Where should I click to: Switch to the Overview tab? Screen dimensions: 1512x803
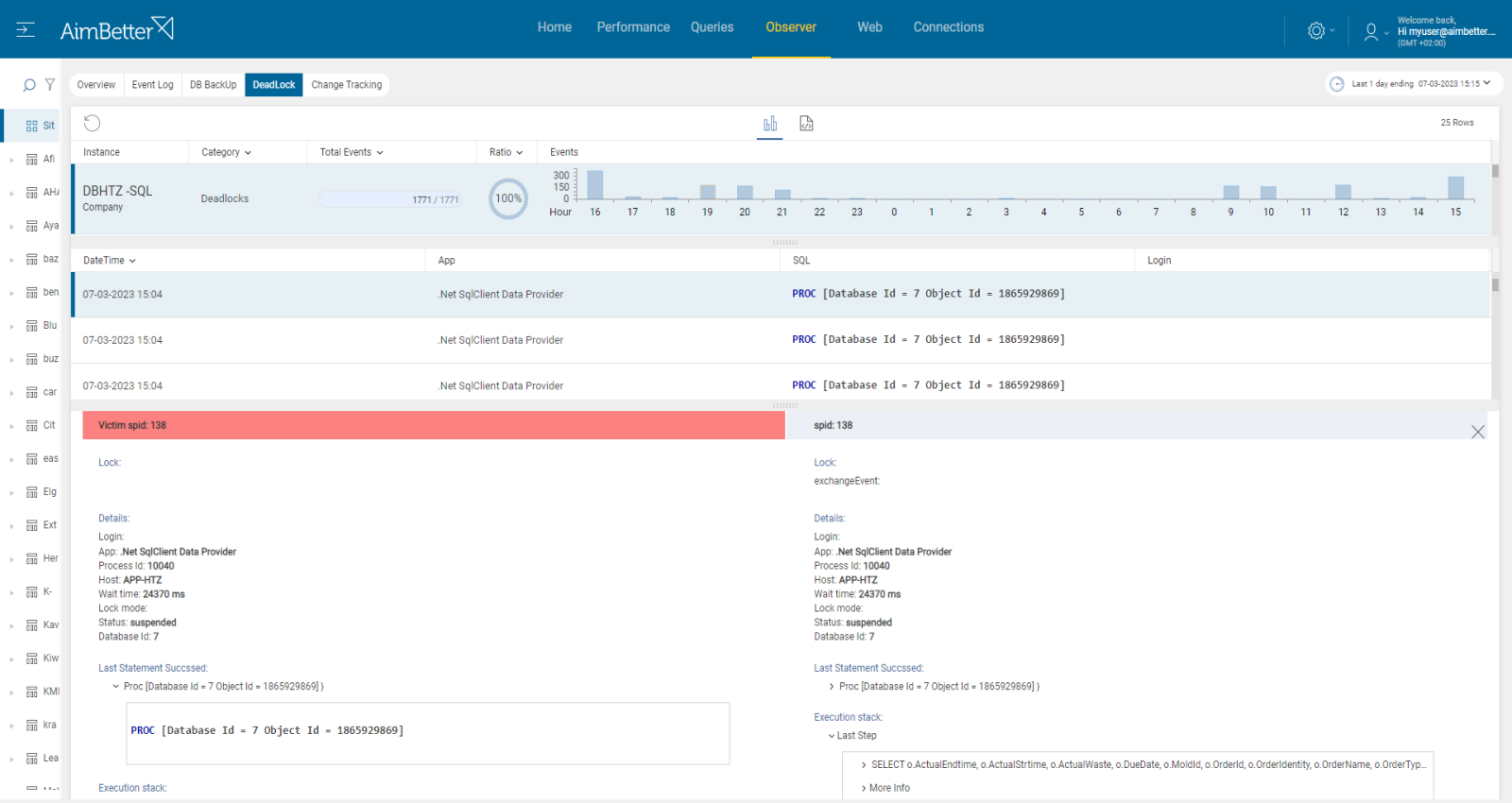click(96, 85)
